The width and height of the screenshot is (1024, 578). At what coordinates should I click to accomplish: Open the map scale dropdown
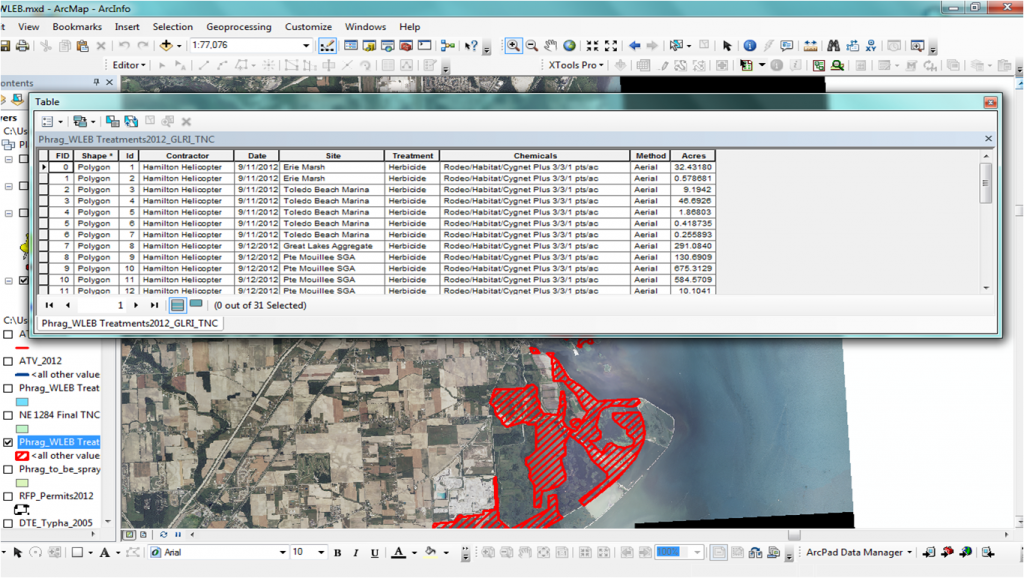[306, 45]
